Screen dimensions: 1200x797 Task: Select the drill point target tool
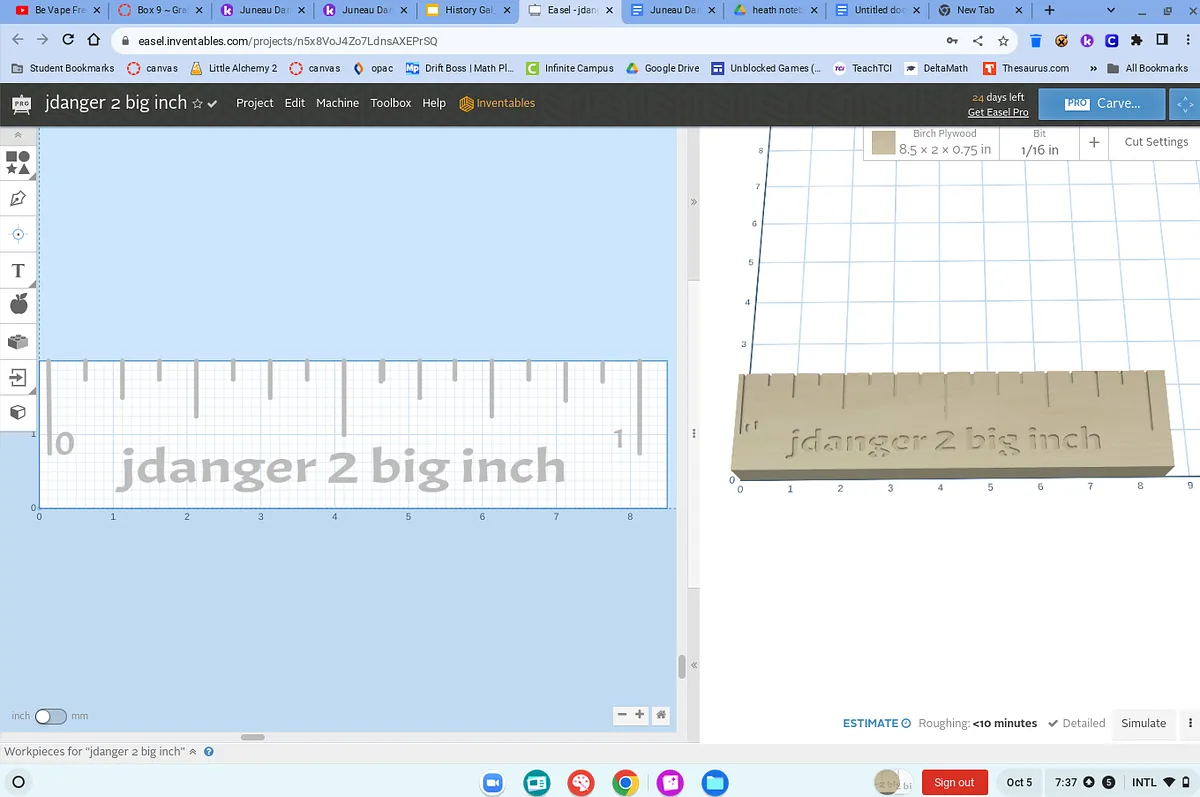coord(18,234)
